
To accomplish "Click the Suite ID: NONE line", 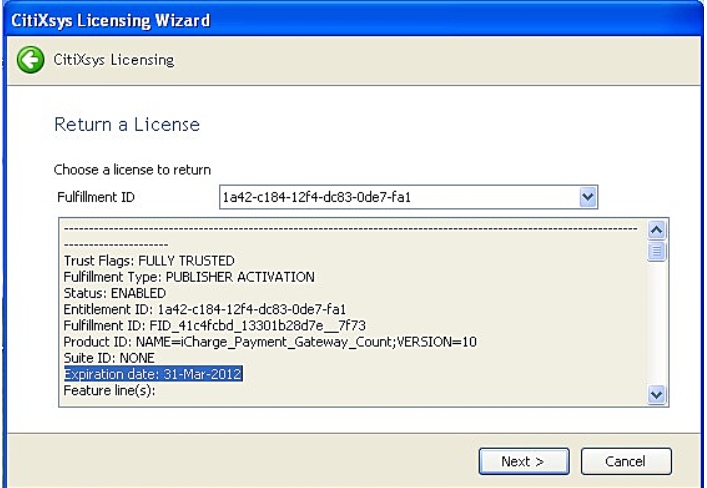I will point(109,358).
